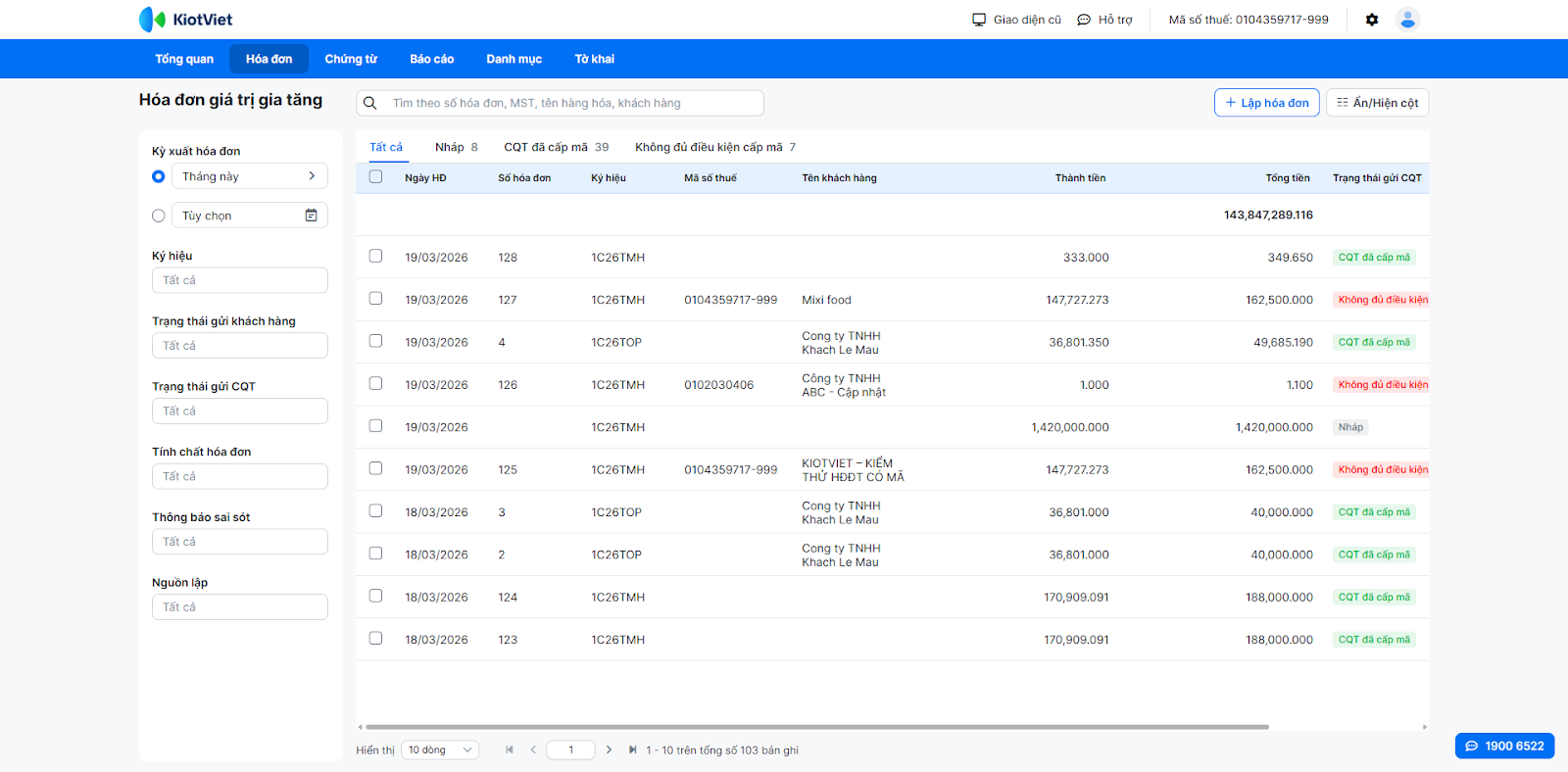Click the horizontal table scrollbar

816,727
